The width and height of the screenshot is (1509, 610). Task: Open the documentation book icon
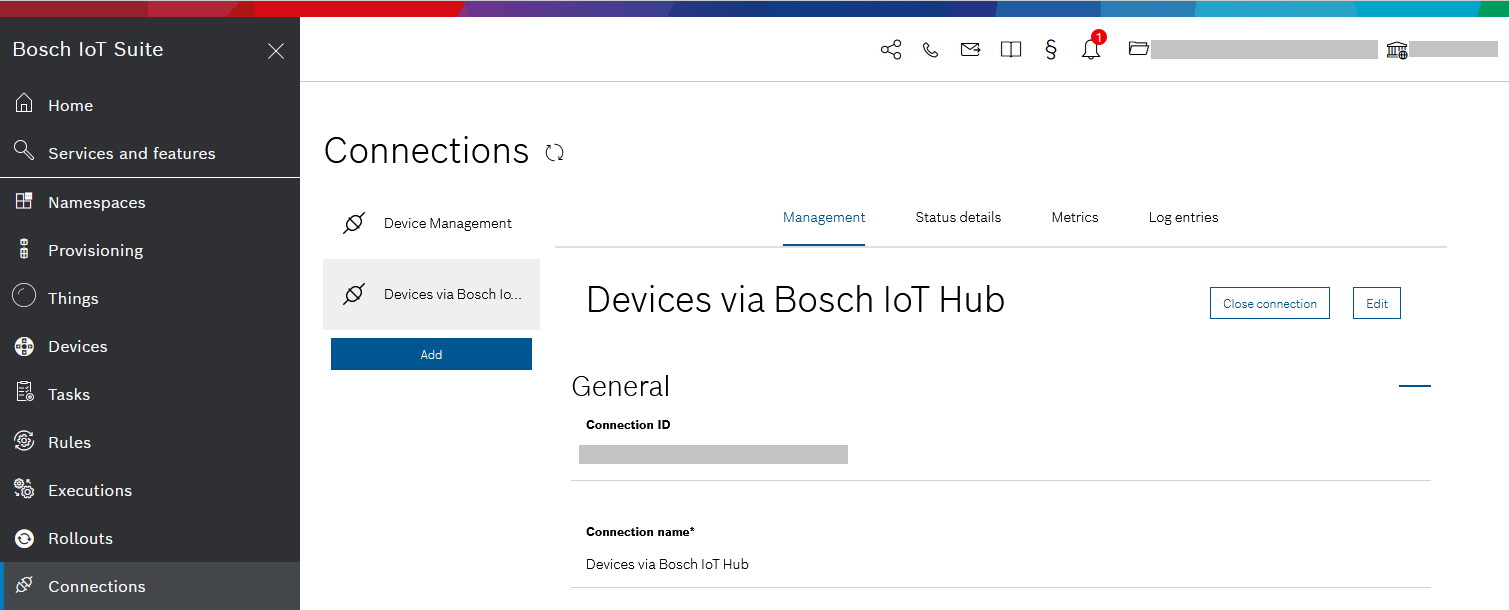[1011, 49]
